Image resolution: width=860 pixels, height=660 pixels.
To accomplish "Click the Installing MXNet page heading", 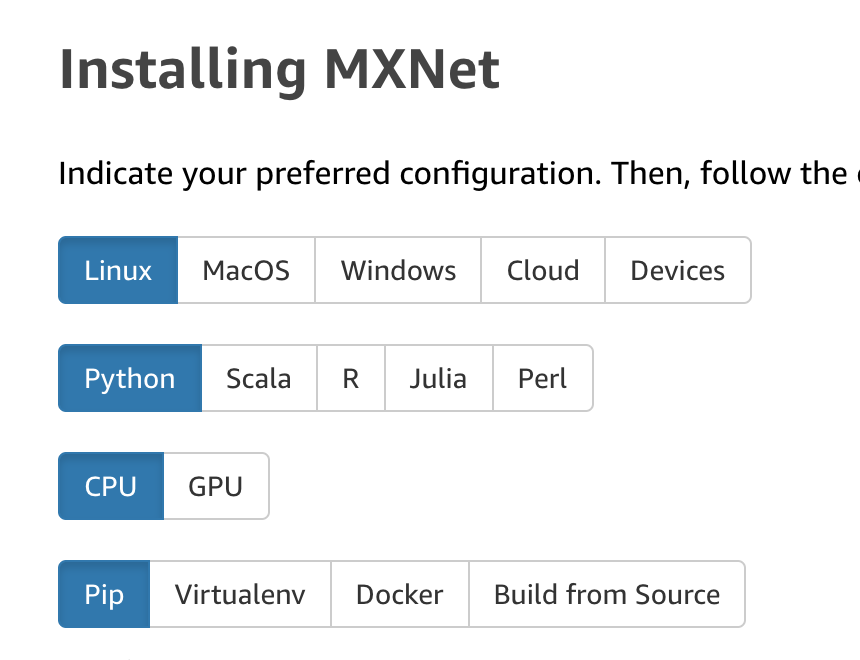I will point(280,68).
